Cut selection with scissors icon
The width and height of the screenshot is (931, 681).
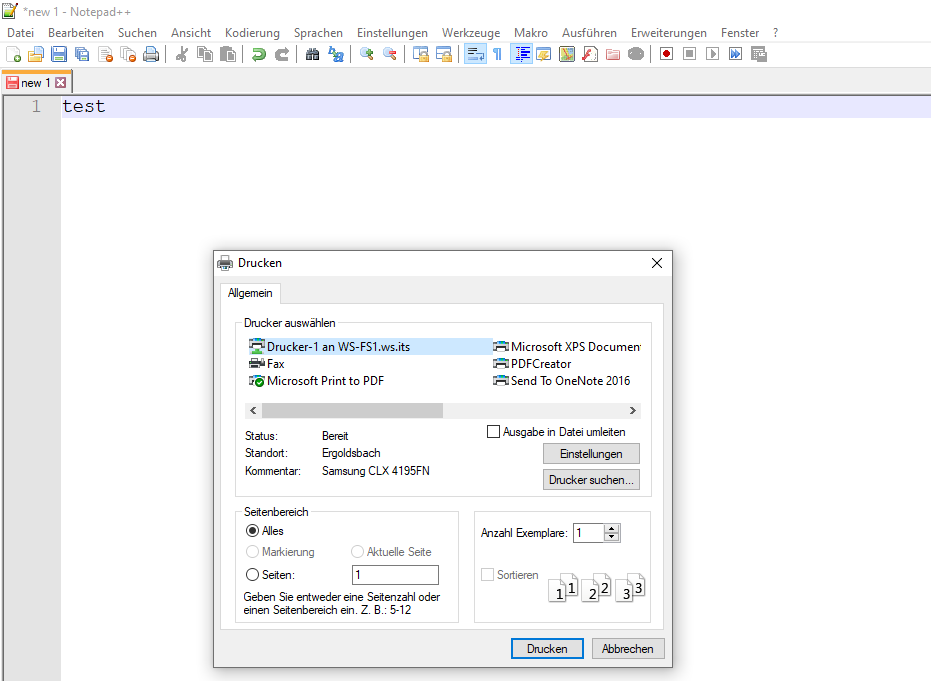point(182,55)
